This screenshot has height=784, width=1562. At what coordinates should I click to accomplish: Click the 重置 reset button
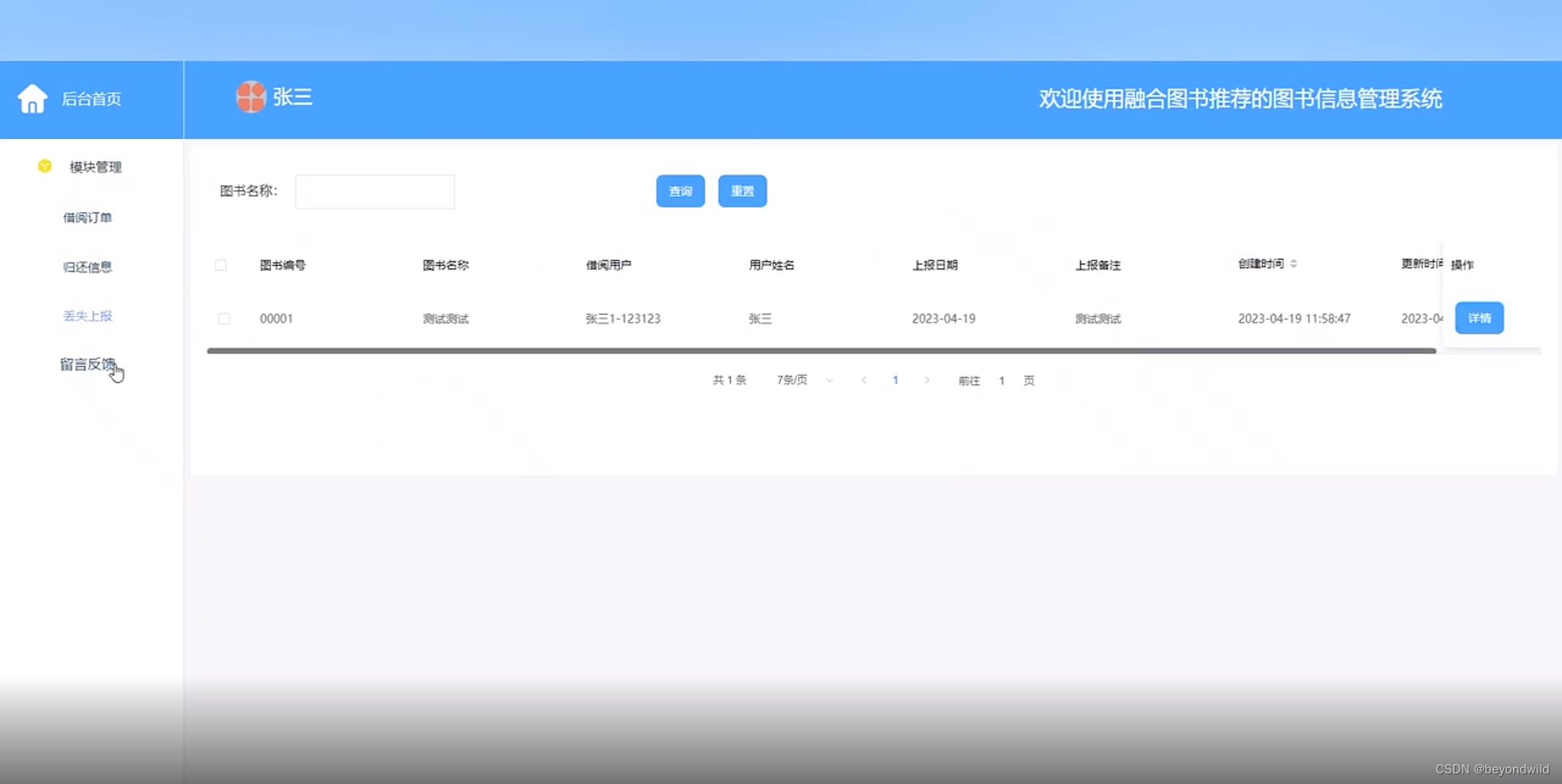tap(742, 191)
